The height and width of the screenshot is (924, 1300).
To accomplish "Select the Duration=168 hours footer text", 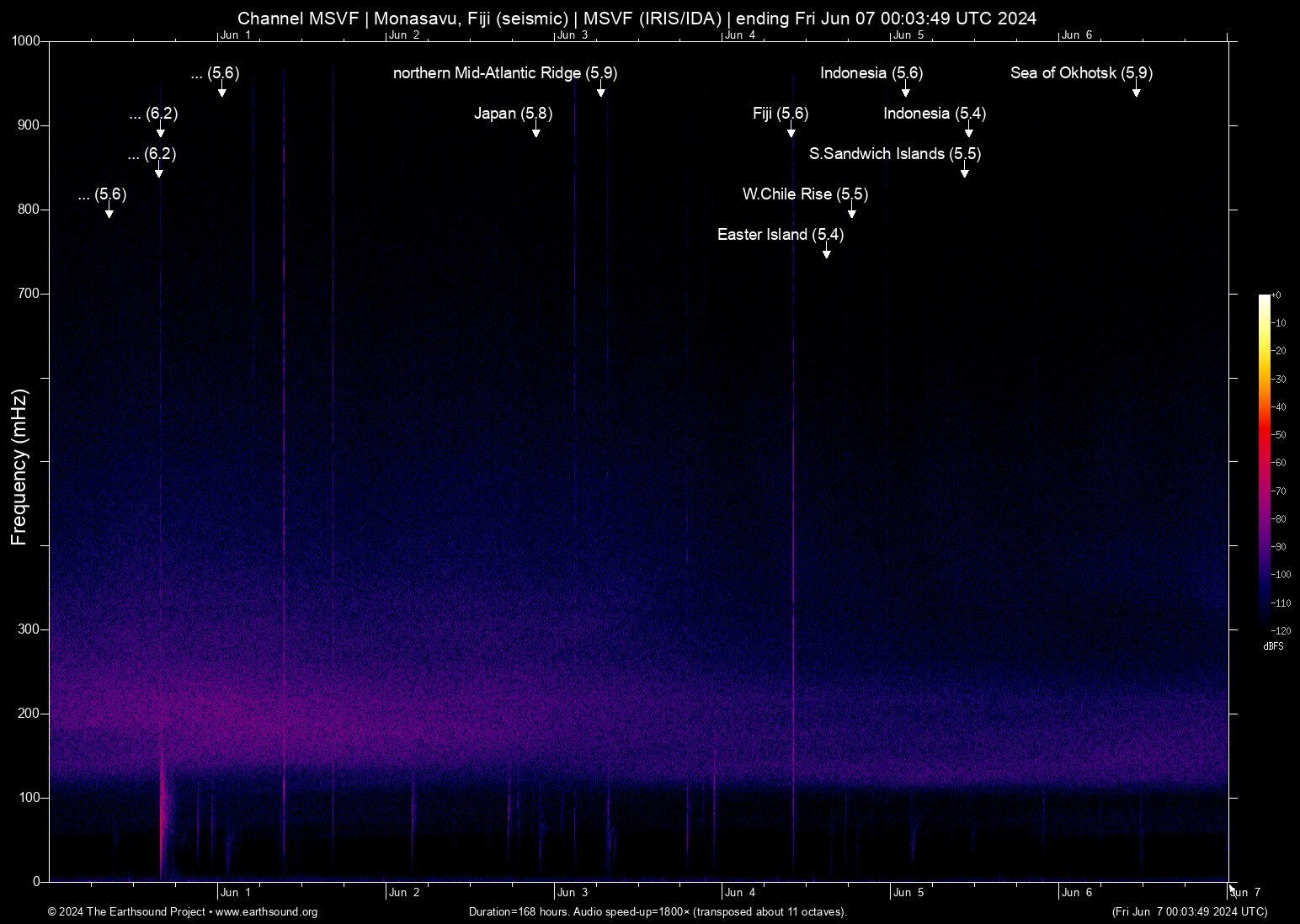I will (657, 912).
